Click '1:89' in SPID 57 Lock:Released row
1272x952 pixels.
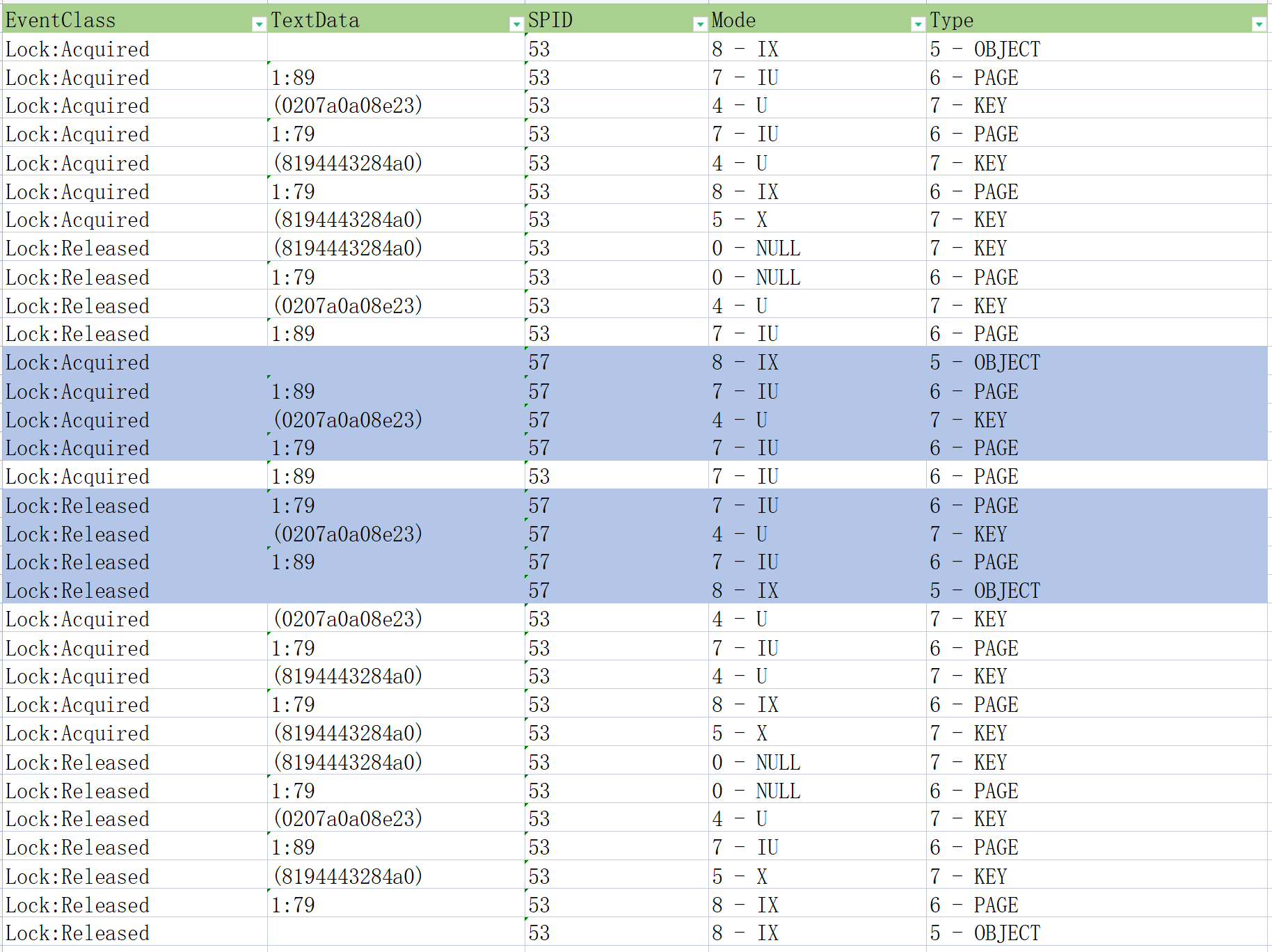pyautogui.click(x=293, y=562)
